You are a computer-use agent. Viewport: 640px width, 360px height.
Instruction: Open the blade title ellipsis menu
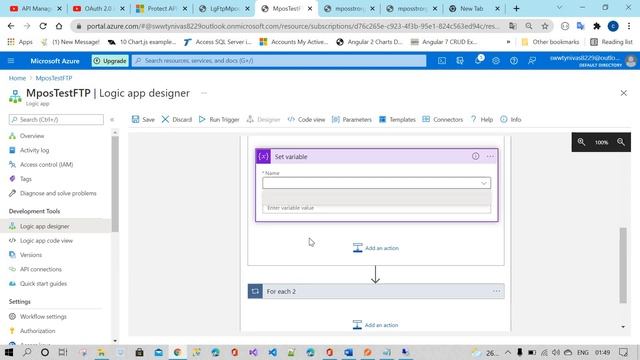(204, 93)
